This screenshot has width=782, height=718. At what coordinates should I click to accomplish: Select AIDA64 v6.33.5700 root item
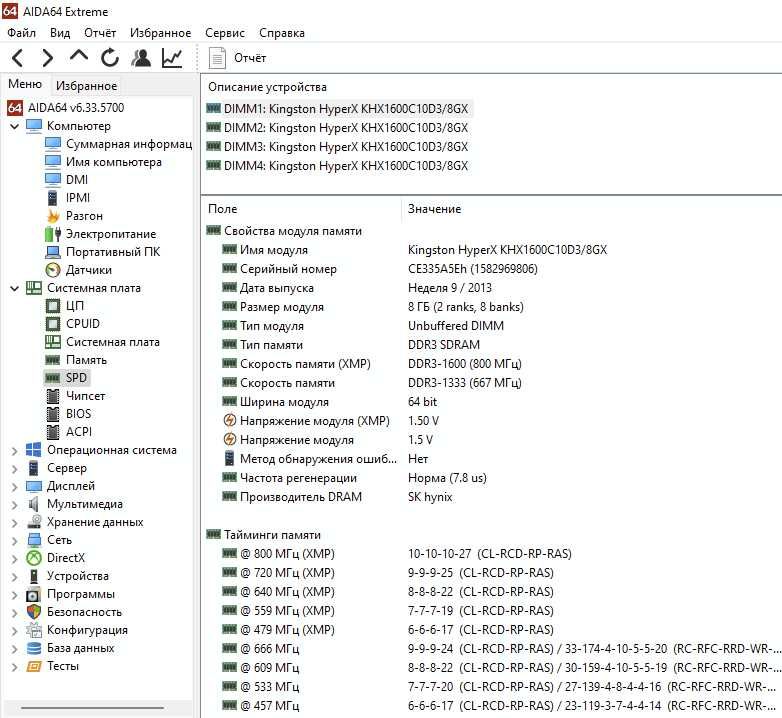[65, 108]
